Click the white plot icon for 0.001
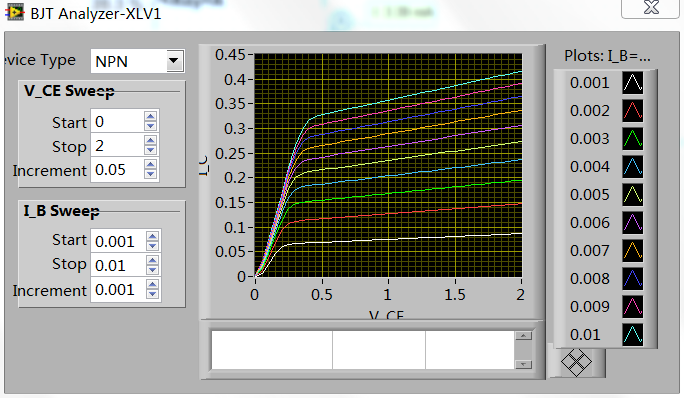This screenshot has height=398, width=684. pyautogui.click(x=633, y=83)
